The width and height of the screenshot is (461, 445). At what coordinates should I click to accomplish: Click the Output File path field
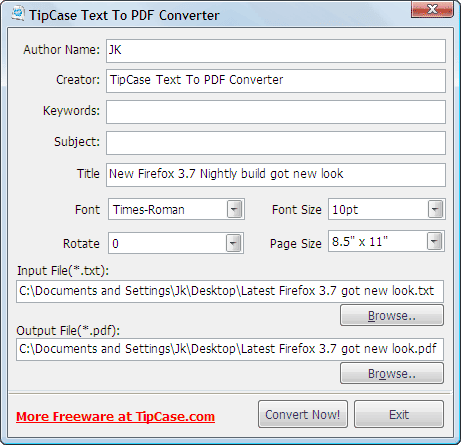click(230, 349)
